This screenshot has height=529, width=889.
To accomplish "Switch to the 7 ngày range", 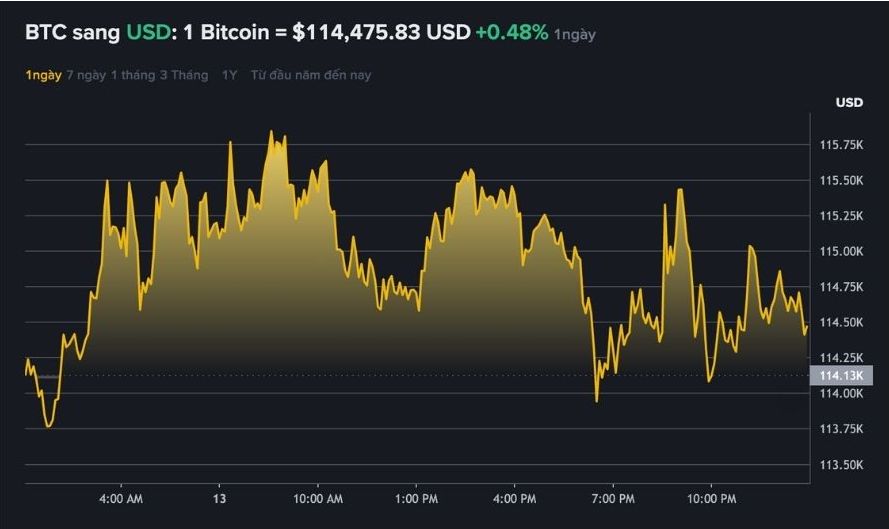I will coord(86,75).
